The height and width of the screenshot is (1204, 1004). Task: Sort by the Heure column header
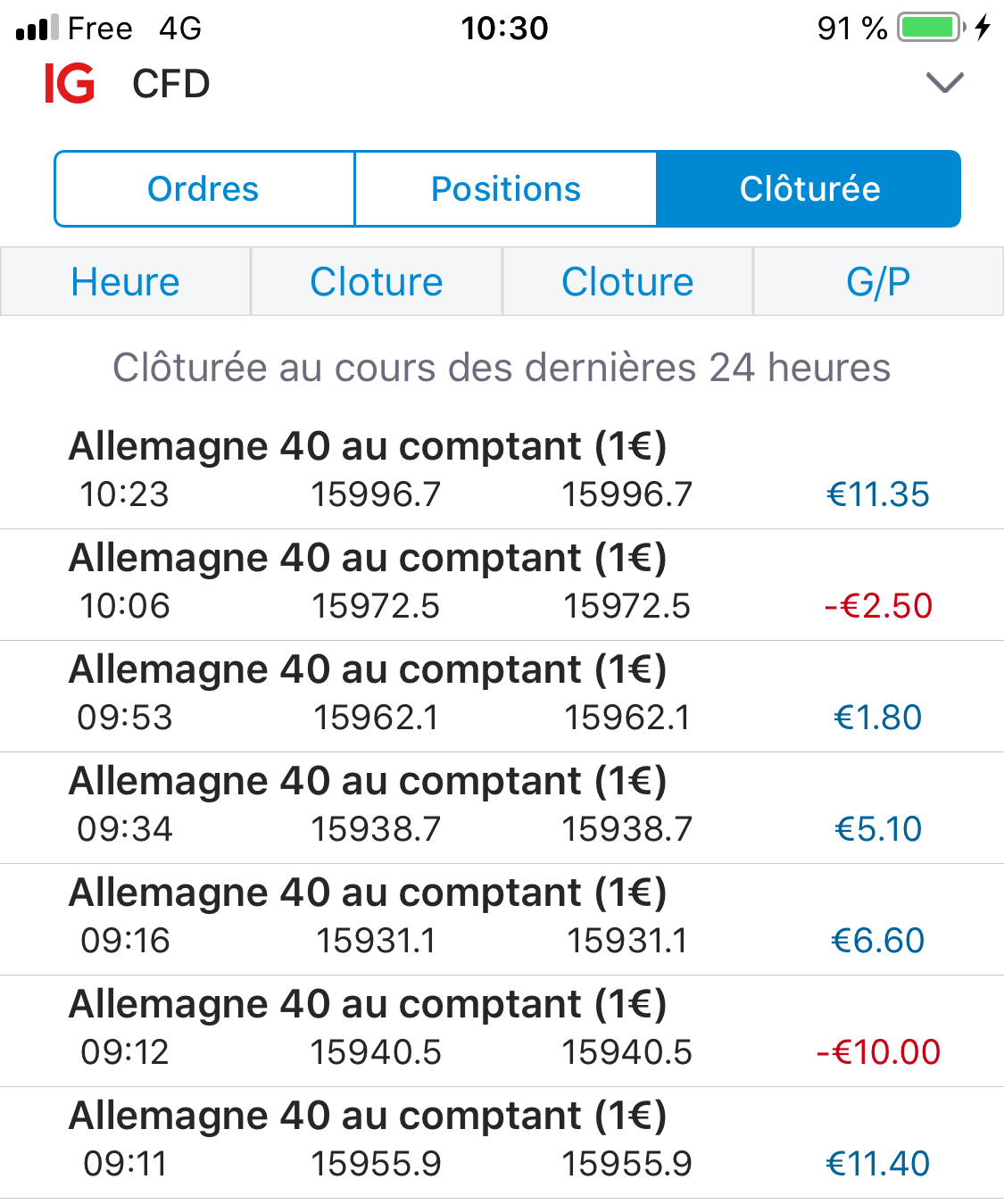pyautogui.click(x=125, y=282)
